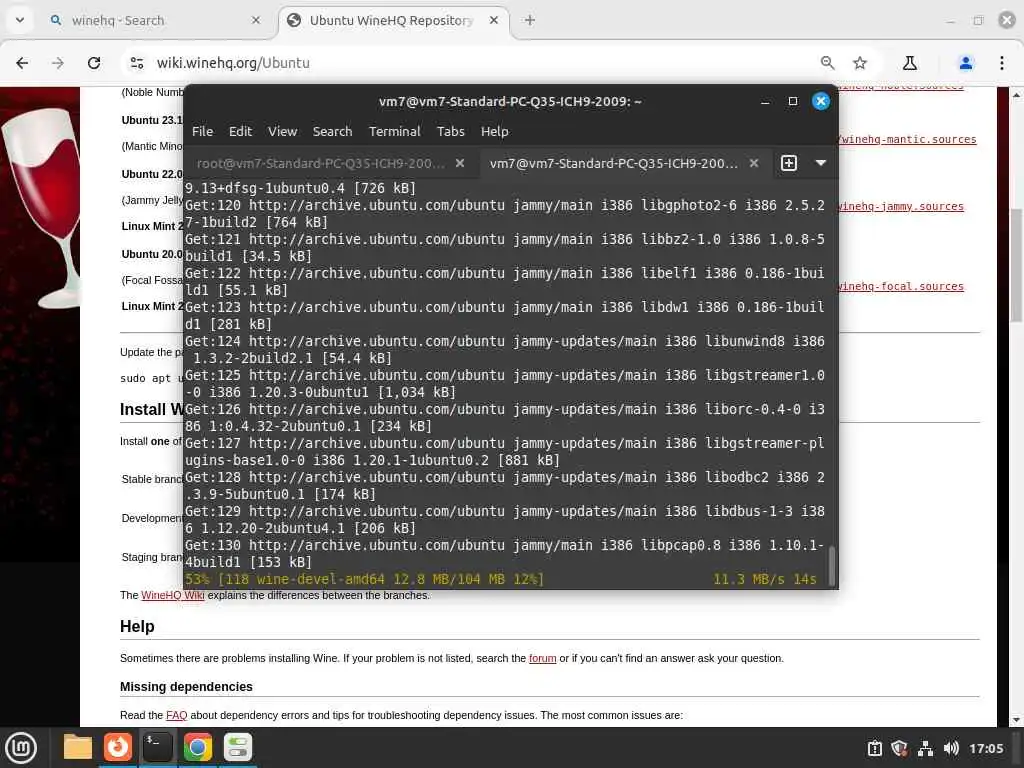
Task: Open the forum link in Help section
Action: click(x=543, y=658)
